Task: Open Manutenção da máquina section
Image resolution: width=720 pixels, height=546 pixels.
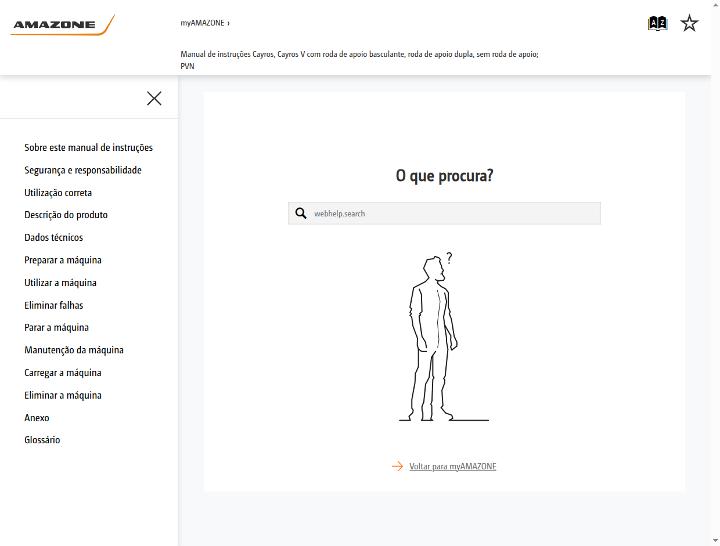Action: click(x=73, y=350)
